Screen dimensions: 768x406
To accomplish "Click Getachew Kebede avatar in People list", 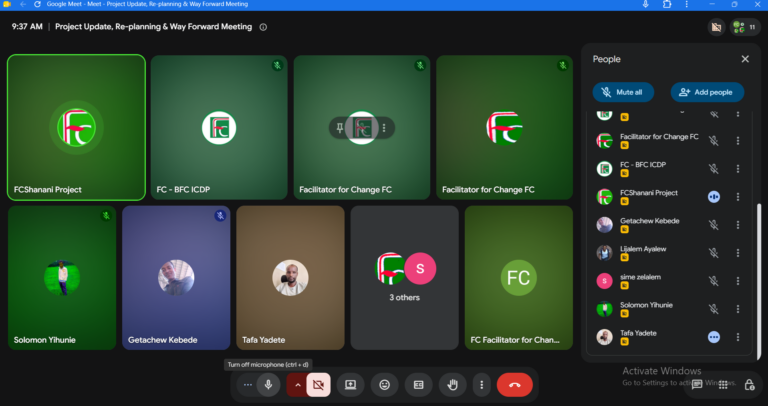I will (x=604, y=225).
